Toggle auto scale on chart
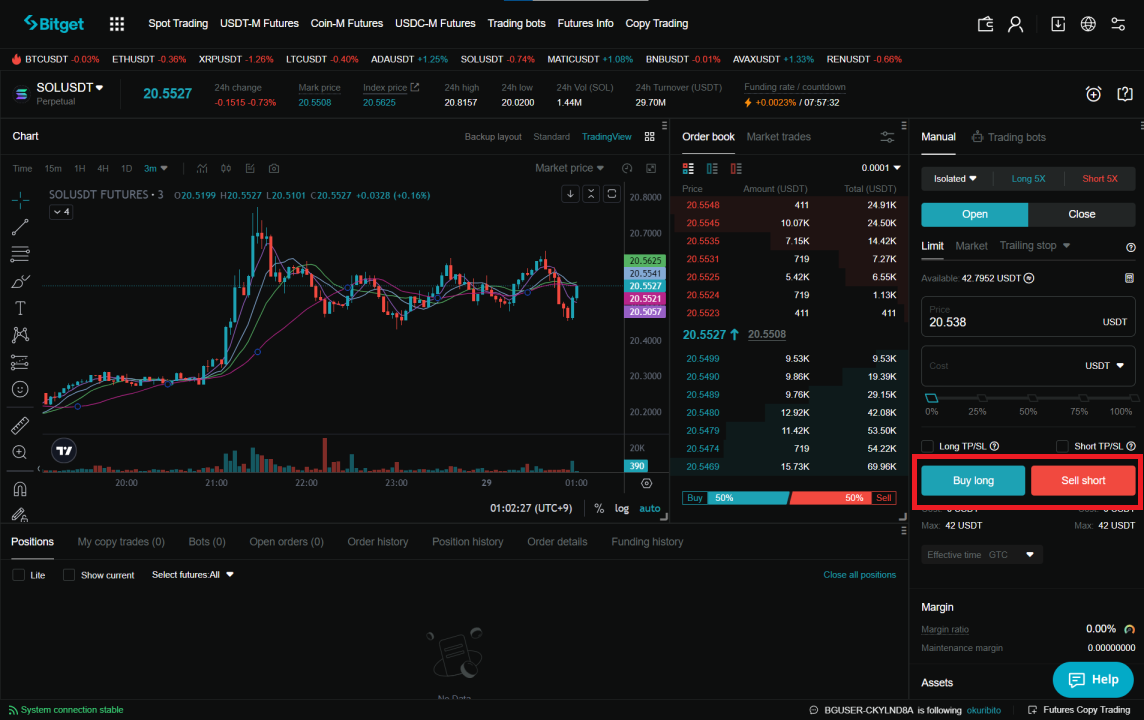The width and height of the screenshot is (1144, 720). click(x=649, y=508)
